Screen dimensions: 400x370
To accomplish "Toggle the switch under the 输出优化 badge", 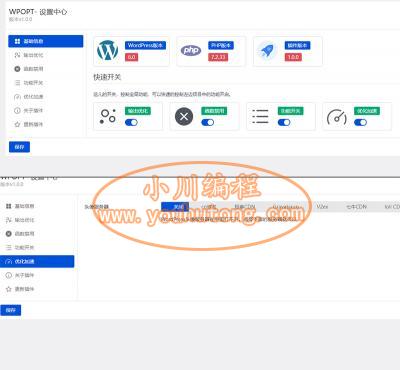I will 131,122.
